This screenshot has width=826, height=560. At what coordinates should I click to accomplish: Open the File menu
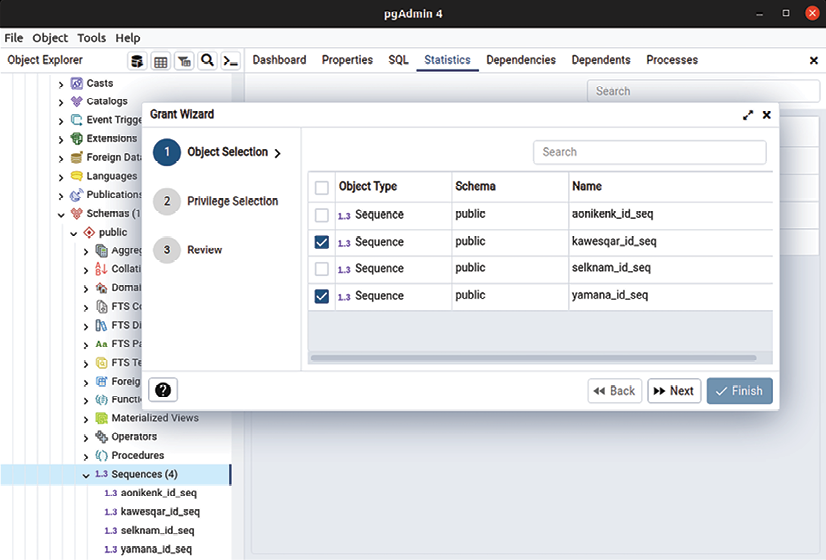coord(14,38)
